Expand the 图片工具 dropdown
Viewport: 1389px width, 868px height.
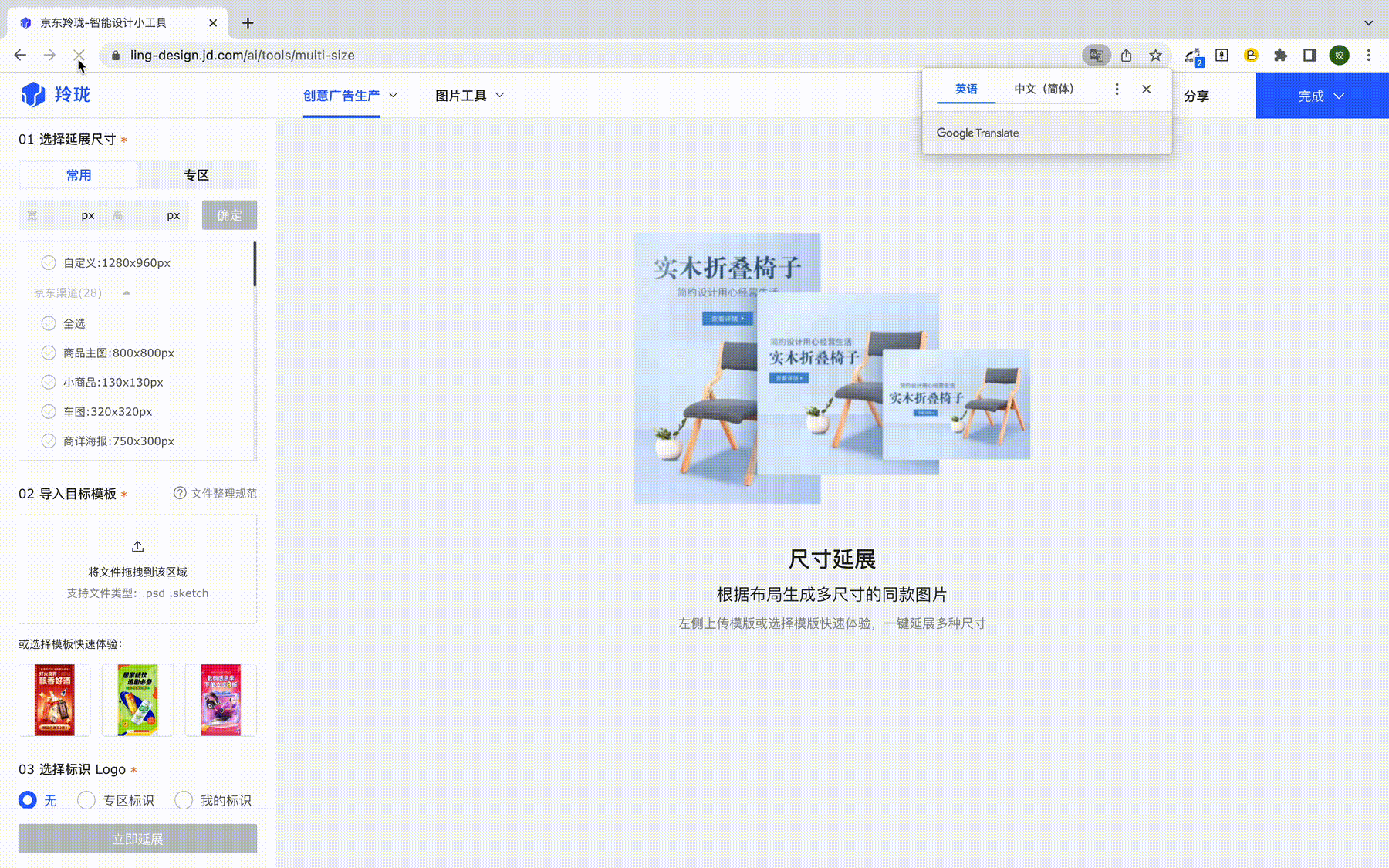(469, 95)
